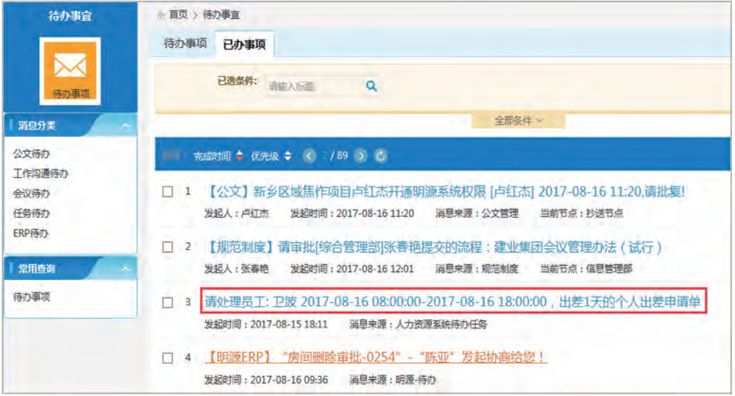This screenshot has width=735, height=396.
Task: Open the 【明源ERP】房间删除审批-0254 link
Action: (x=375, y=358)
